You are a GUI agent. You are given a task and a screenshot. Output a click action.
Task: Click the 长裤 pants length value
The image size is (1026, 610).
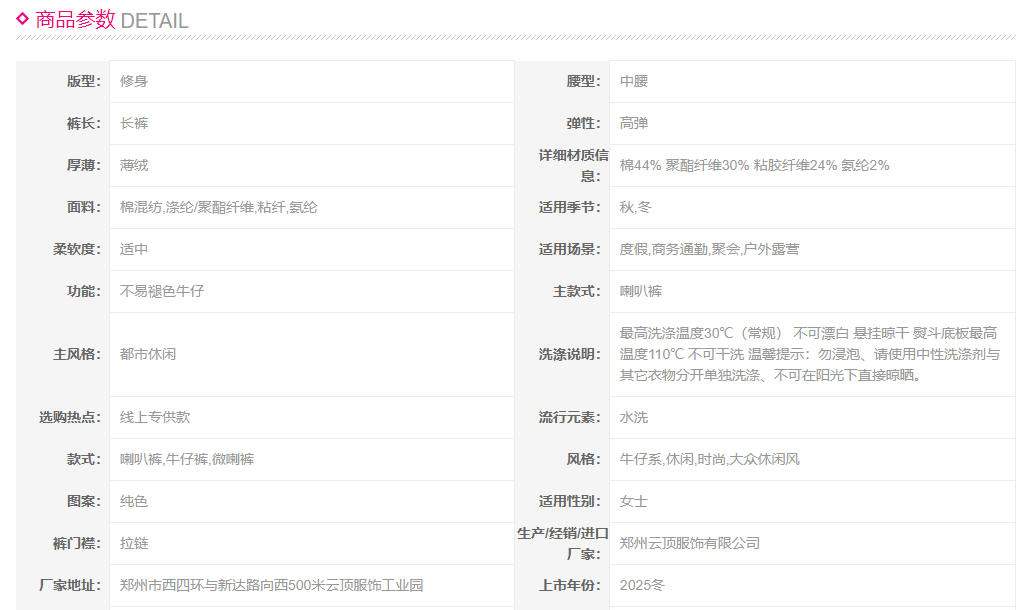click(134, 123)
